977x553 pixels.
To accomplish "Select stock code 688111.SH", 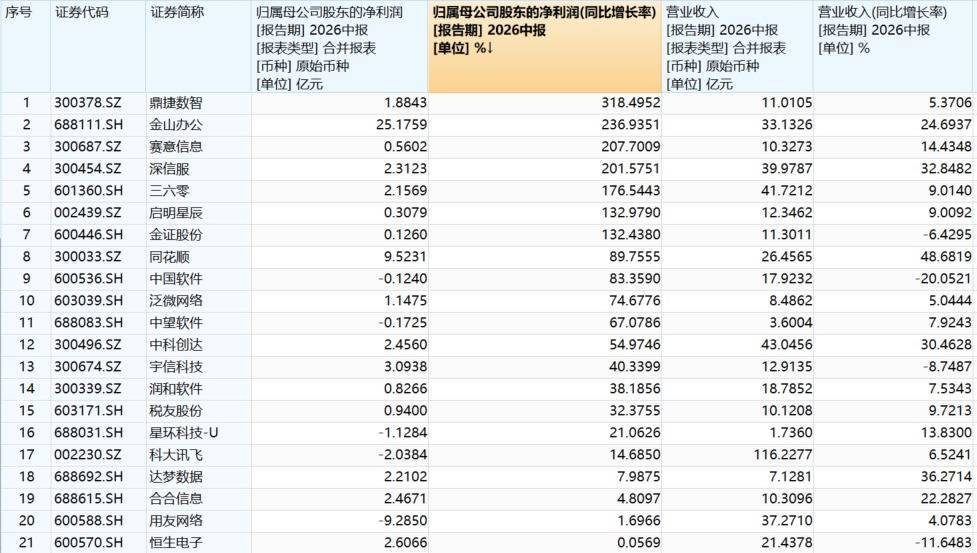I will pos(88,125).
